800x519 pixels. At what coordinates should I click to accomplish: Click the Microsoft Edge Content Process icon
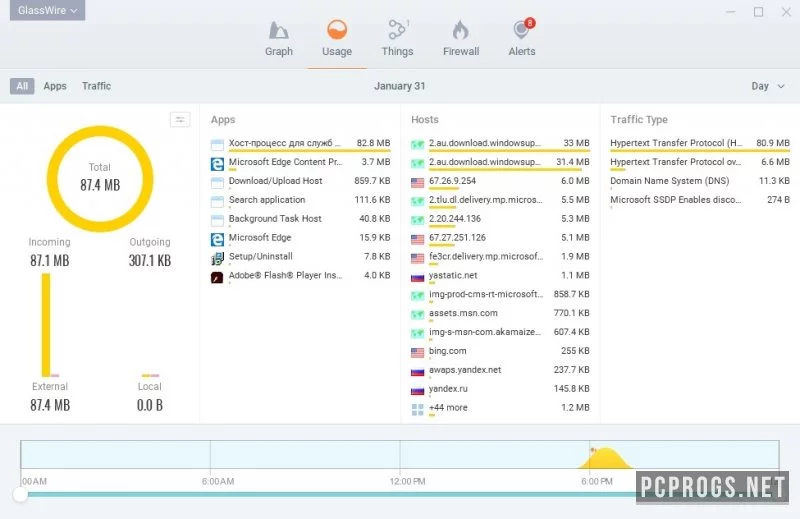click(x=217, y=164)
